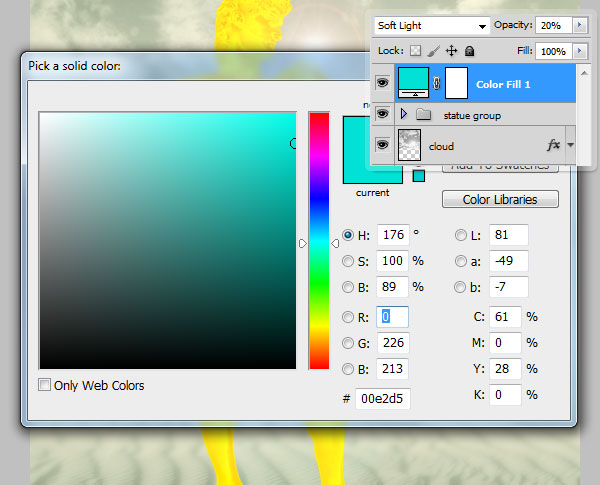Select the L lightness radio button
Image resolution: width=600 pixels, height=485 pixels.
coord(461,235)
